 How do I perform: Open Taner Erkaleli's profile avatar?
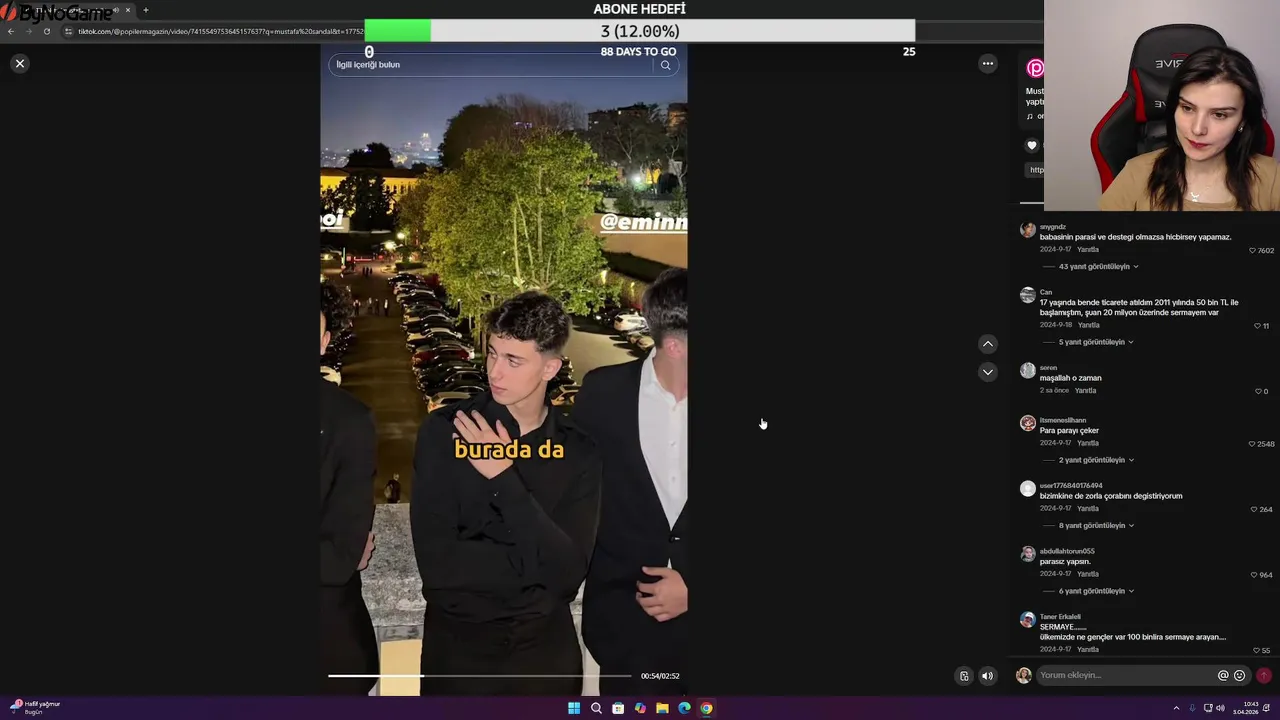1027,620
